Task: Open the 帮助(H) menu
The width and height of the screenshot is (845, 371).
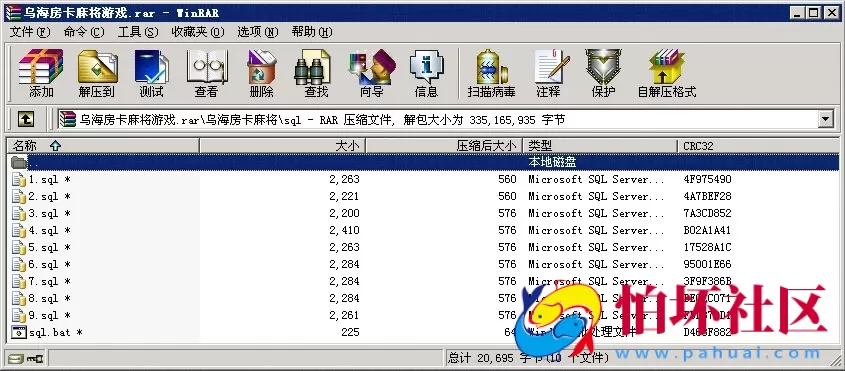Action: click(x=312, y=32)
